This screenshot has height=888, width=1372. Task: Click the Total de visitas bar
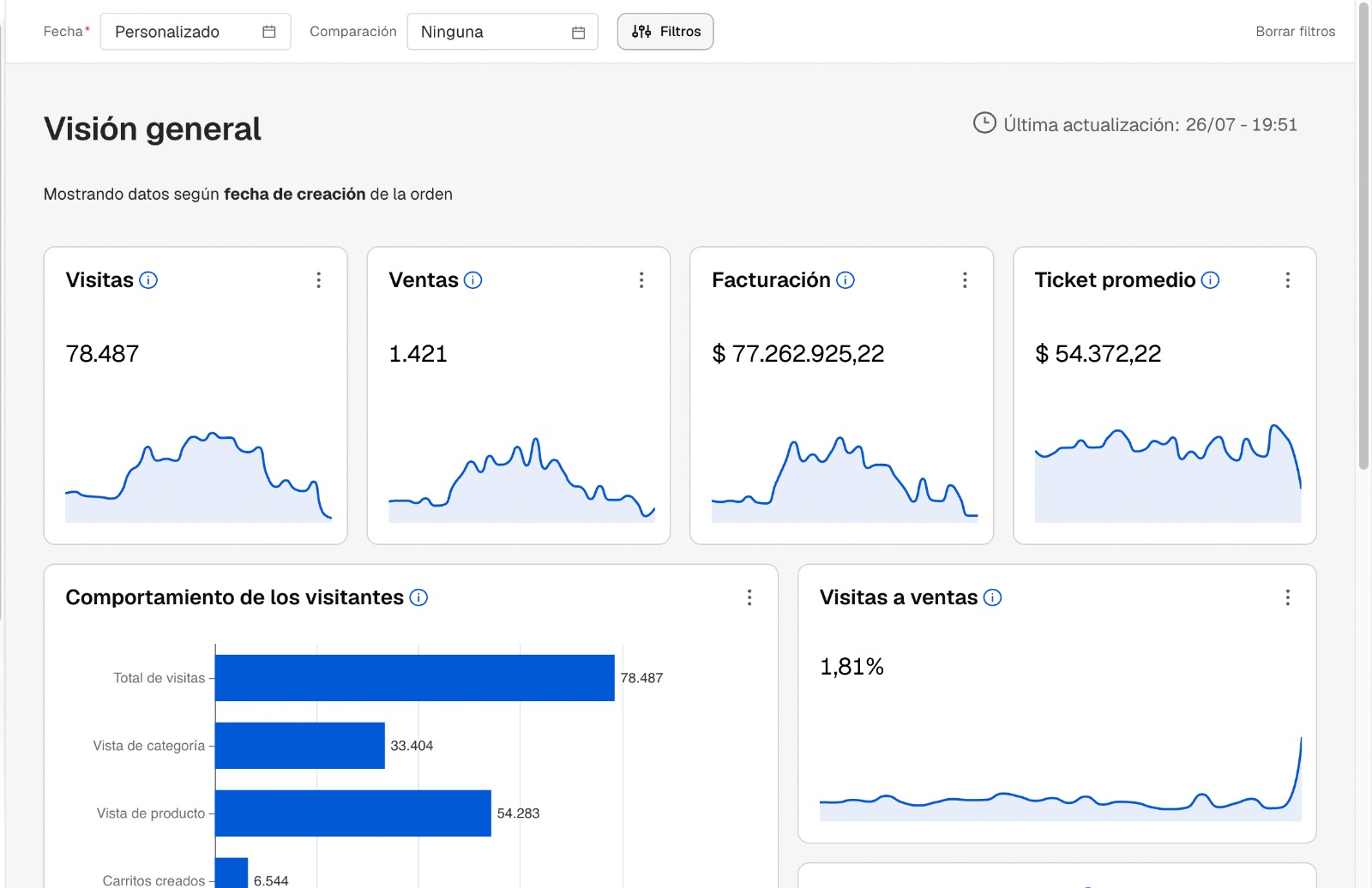(415, 678)
